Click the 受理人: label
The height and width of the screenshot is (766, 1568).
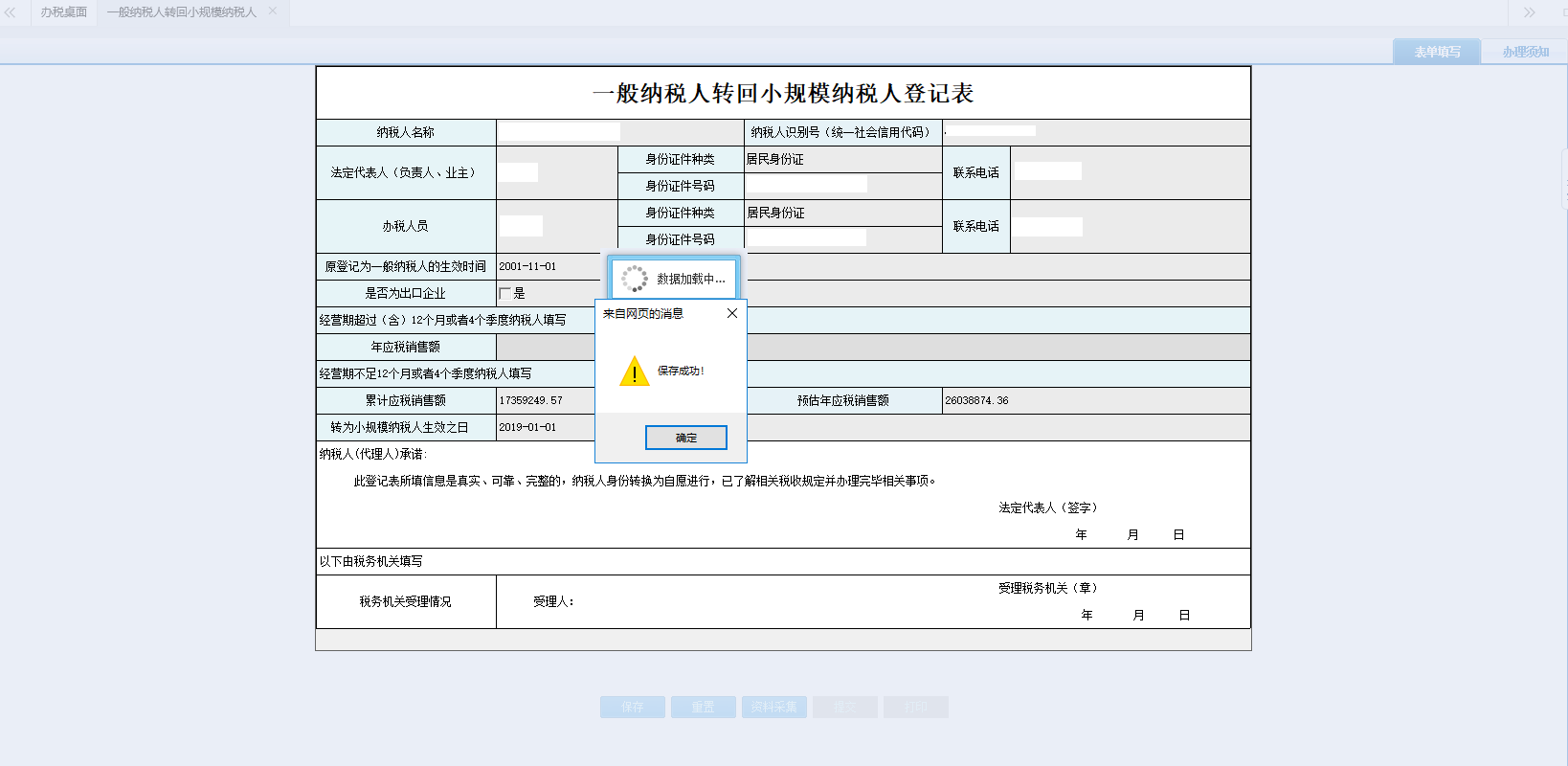click(553, 601)
